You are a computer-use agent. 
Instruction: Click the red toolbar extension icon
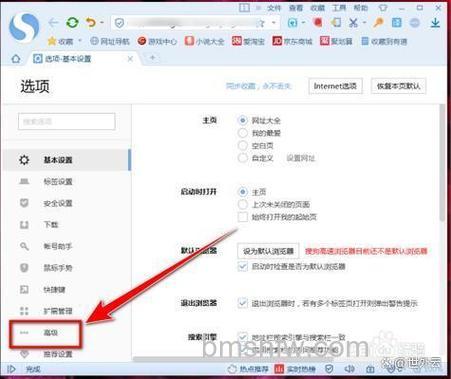[317, 23]
